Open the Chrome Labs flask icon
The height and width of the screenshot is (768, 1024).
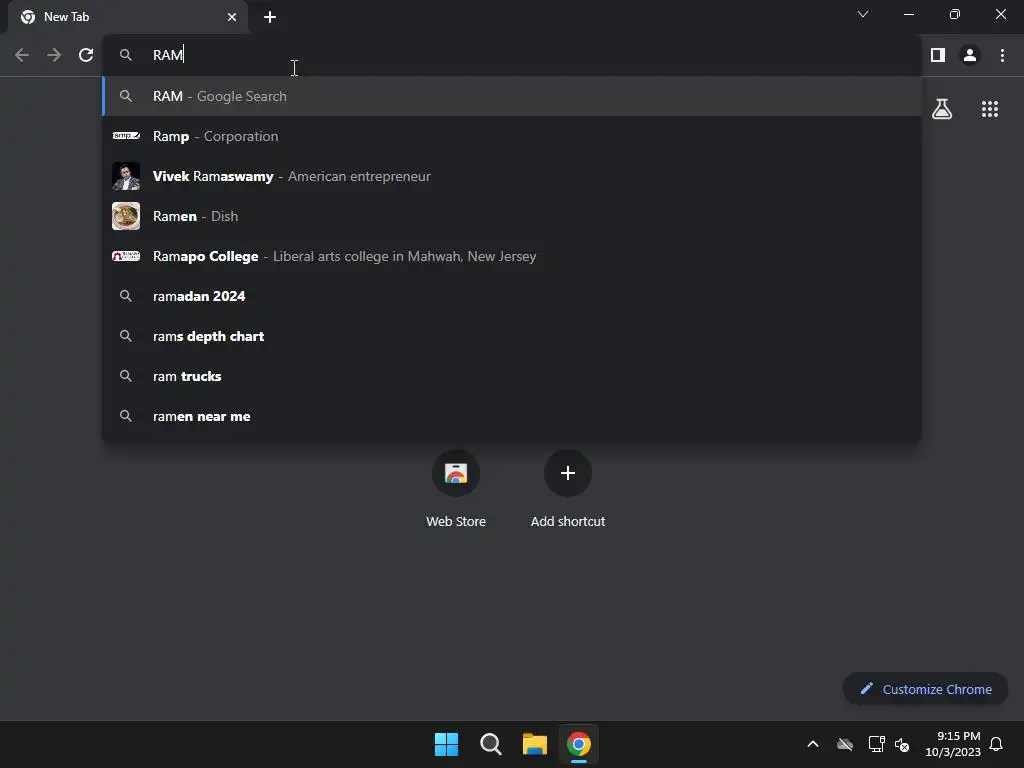pyautogui.click(x=942, y=109)
